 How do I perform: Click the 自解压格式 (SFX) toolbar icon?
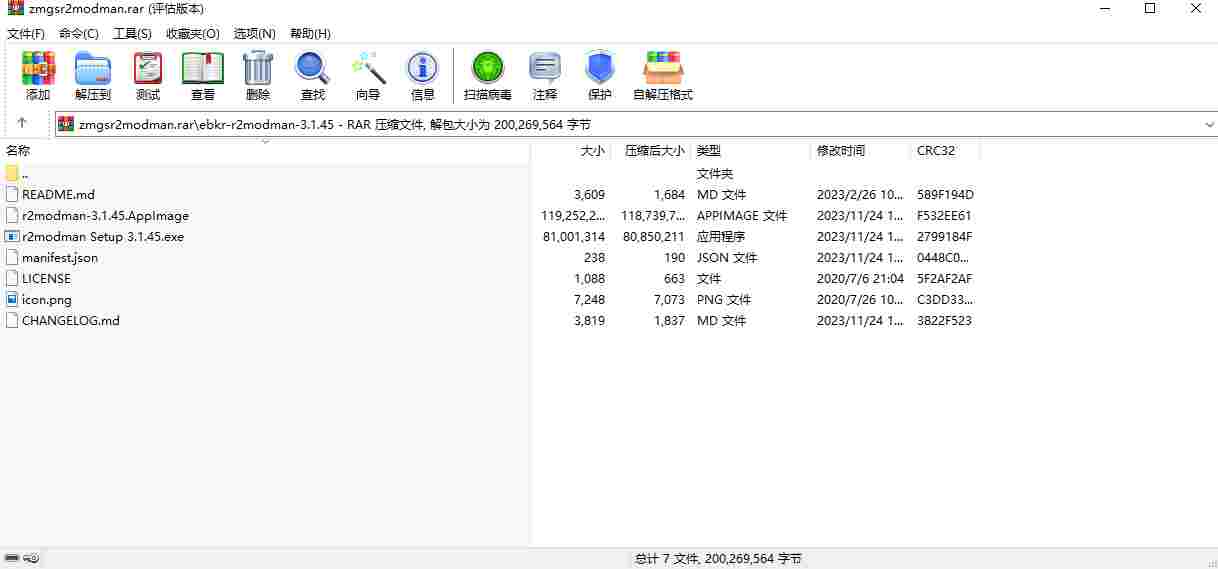coord(663,69)
